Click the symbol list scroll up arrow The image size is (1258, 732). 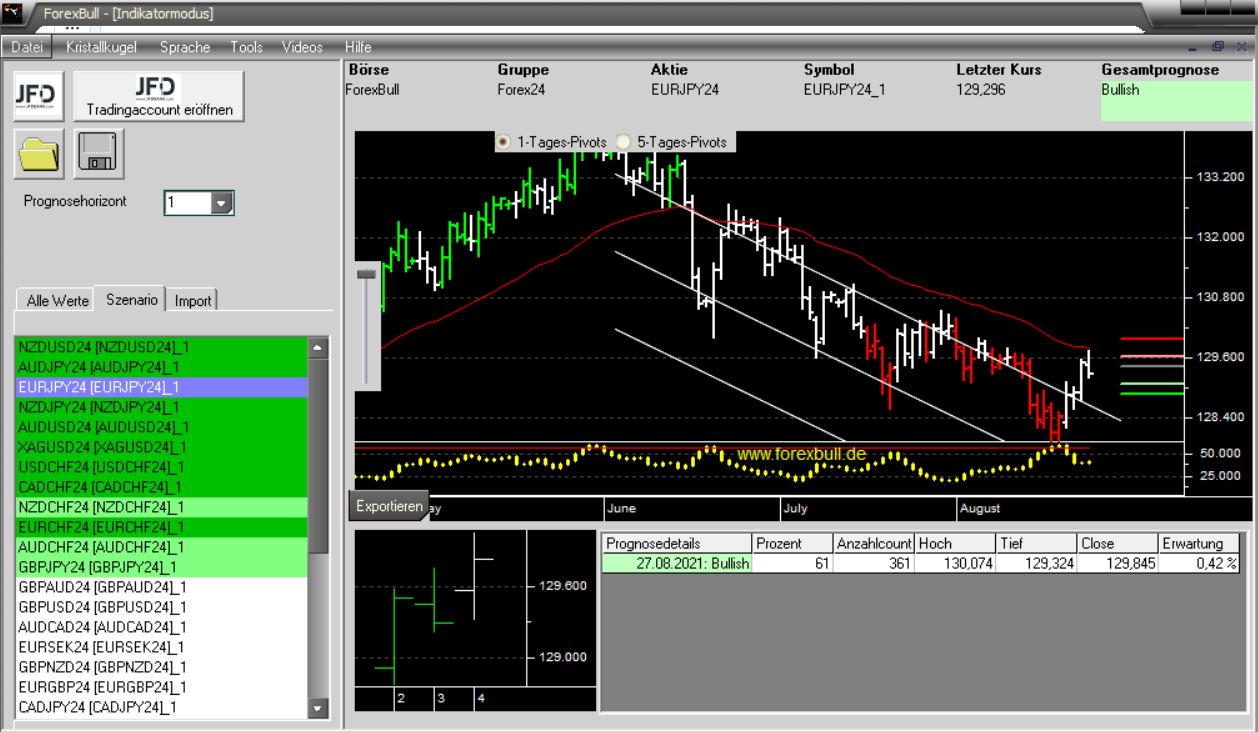coord(318,348)
